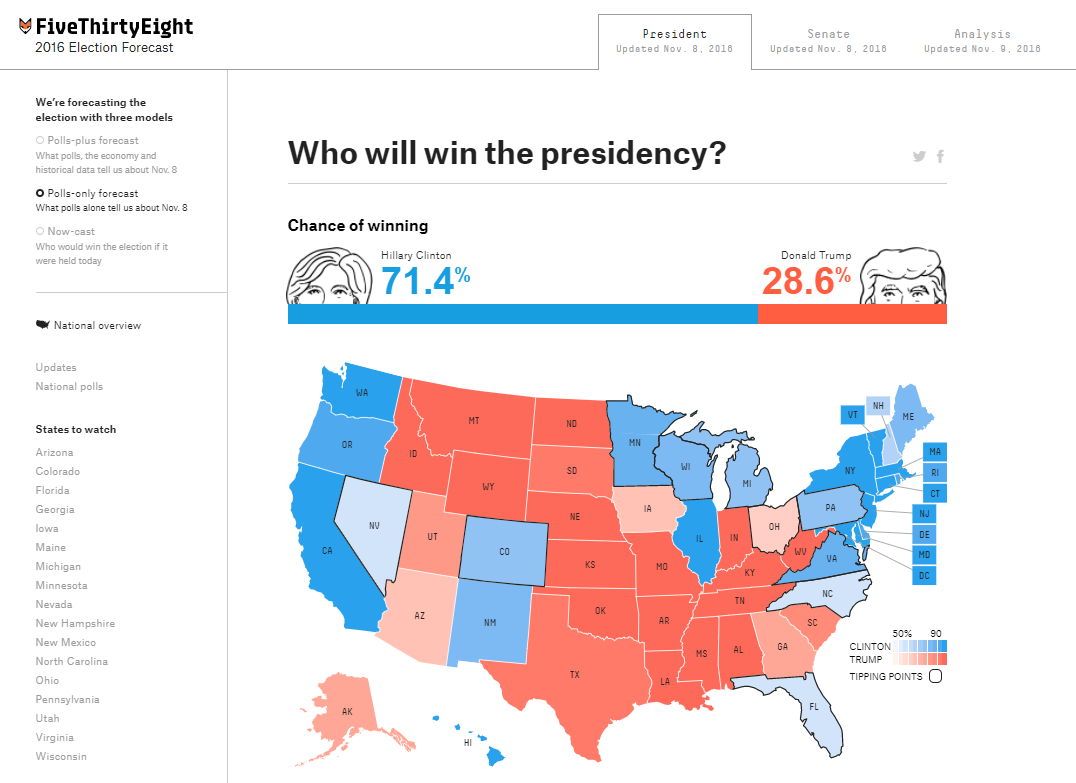Select the Massachusetts MA square box
Image resolution: width=1076 pixels, height=783 pixels.
(x=934, y=452)
